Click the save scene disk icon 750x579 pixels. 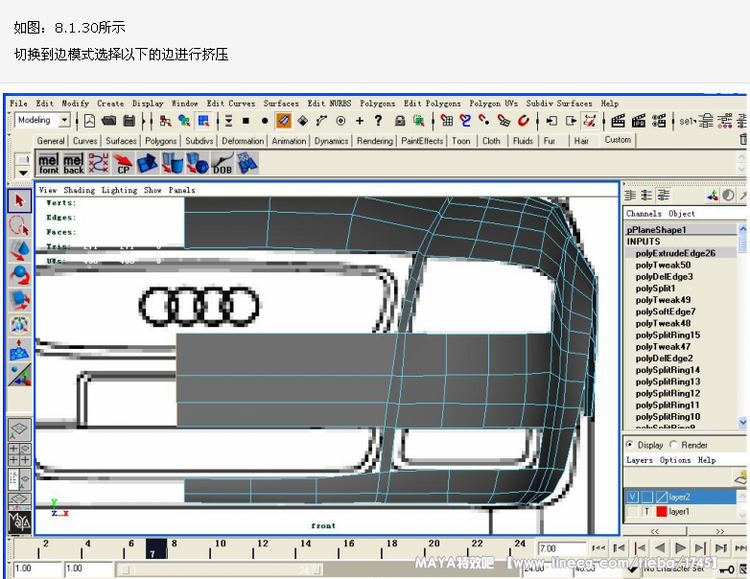(129, 121)
